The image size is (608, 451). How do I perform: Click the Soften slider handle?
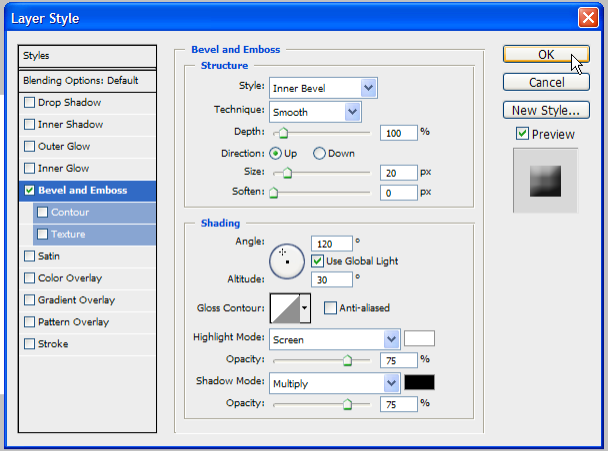click(x=274, y=192)
